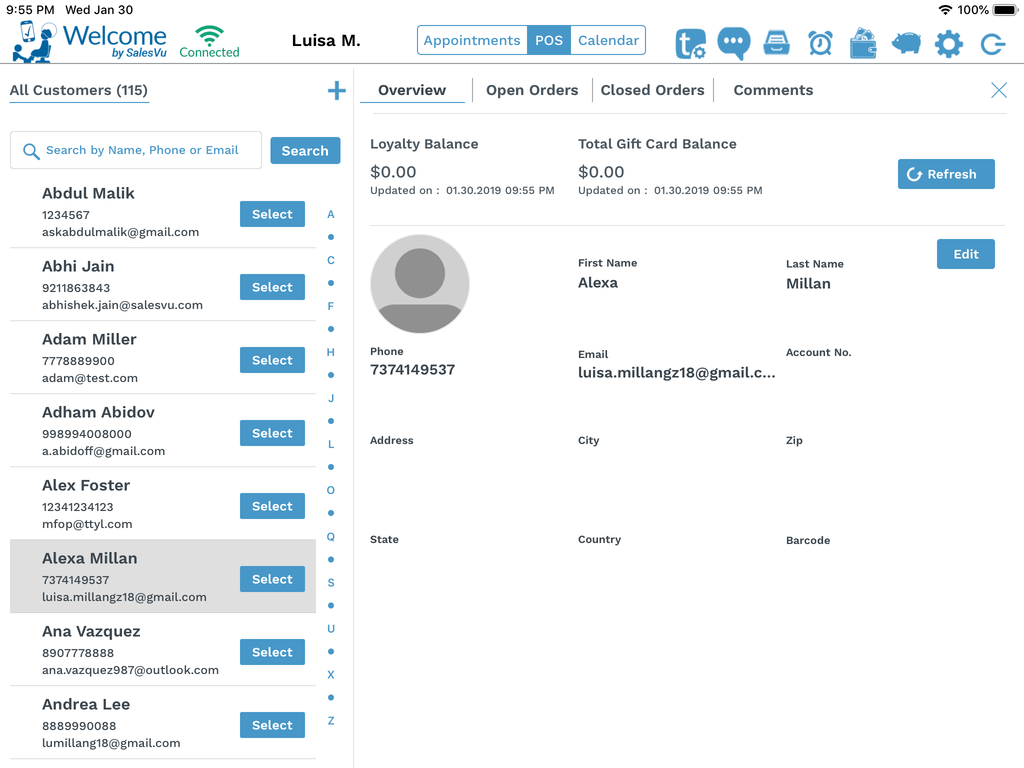Add a new customer with the plus icon
1024x768 pixels.
[x=336, y=90]
